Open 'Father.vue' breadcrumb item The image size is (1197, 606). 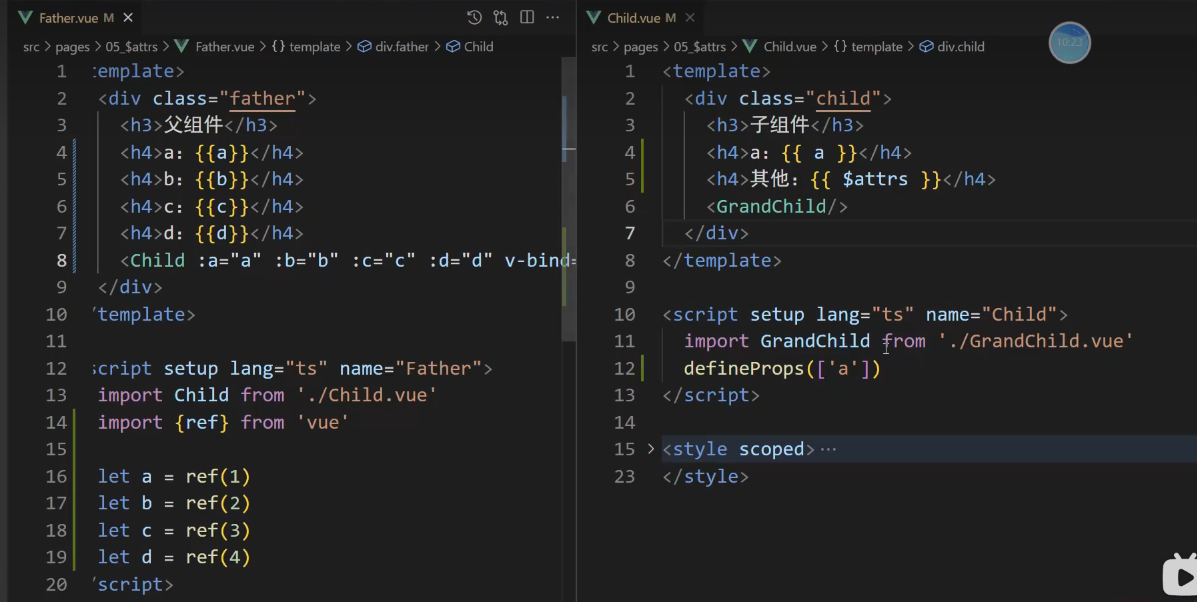click(224, 47)
